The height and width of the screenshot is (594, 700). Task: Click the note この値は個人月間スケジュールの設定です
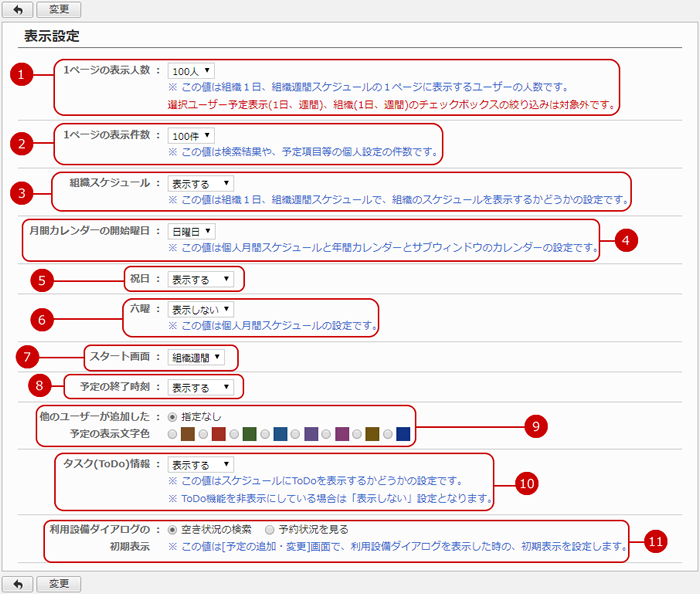[x=272, y=326]
